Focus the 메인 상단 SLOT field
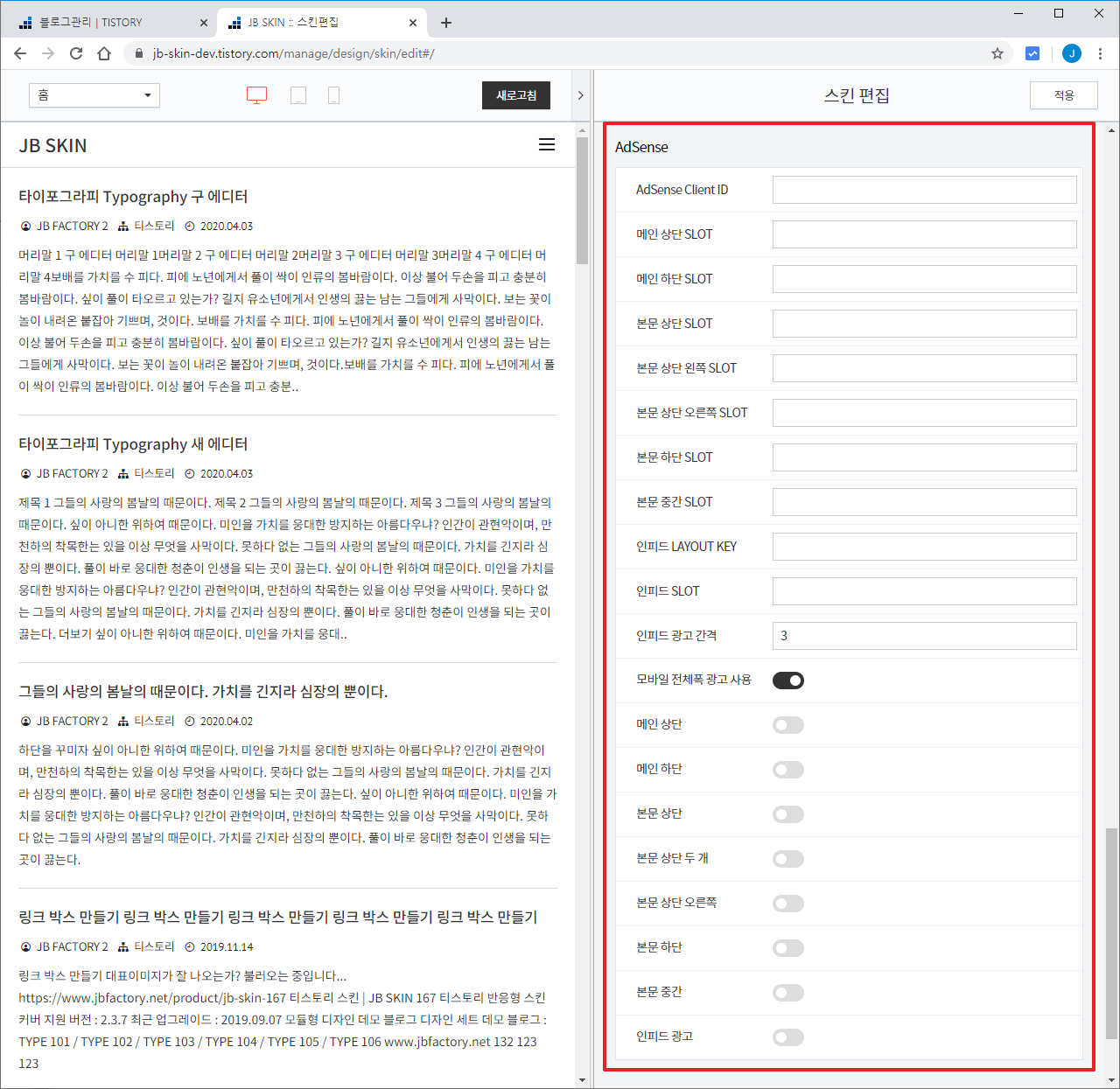 coord(925,234)
